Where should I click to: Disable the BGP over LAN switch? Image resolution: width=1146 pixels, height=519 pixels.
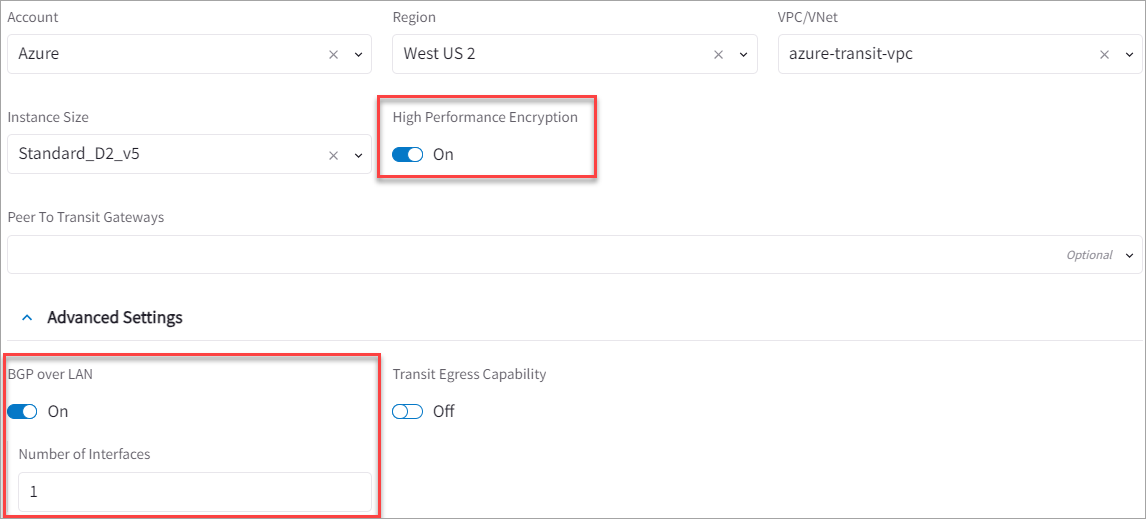pyautogui.click(x=22, y=412)
